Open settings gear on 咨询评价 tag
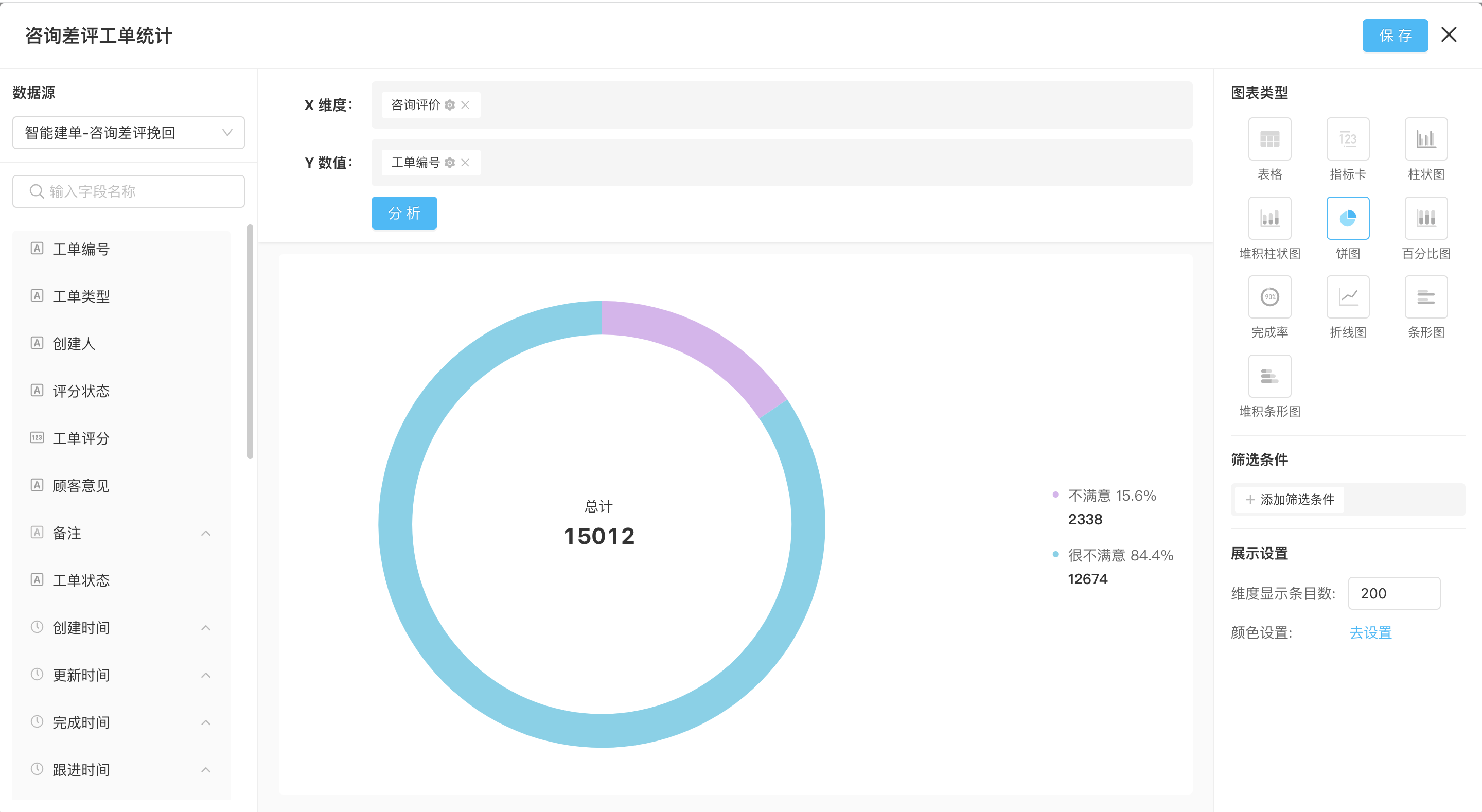The image size is (1482, 812). (x=450, y=105)
